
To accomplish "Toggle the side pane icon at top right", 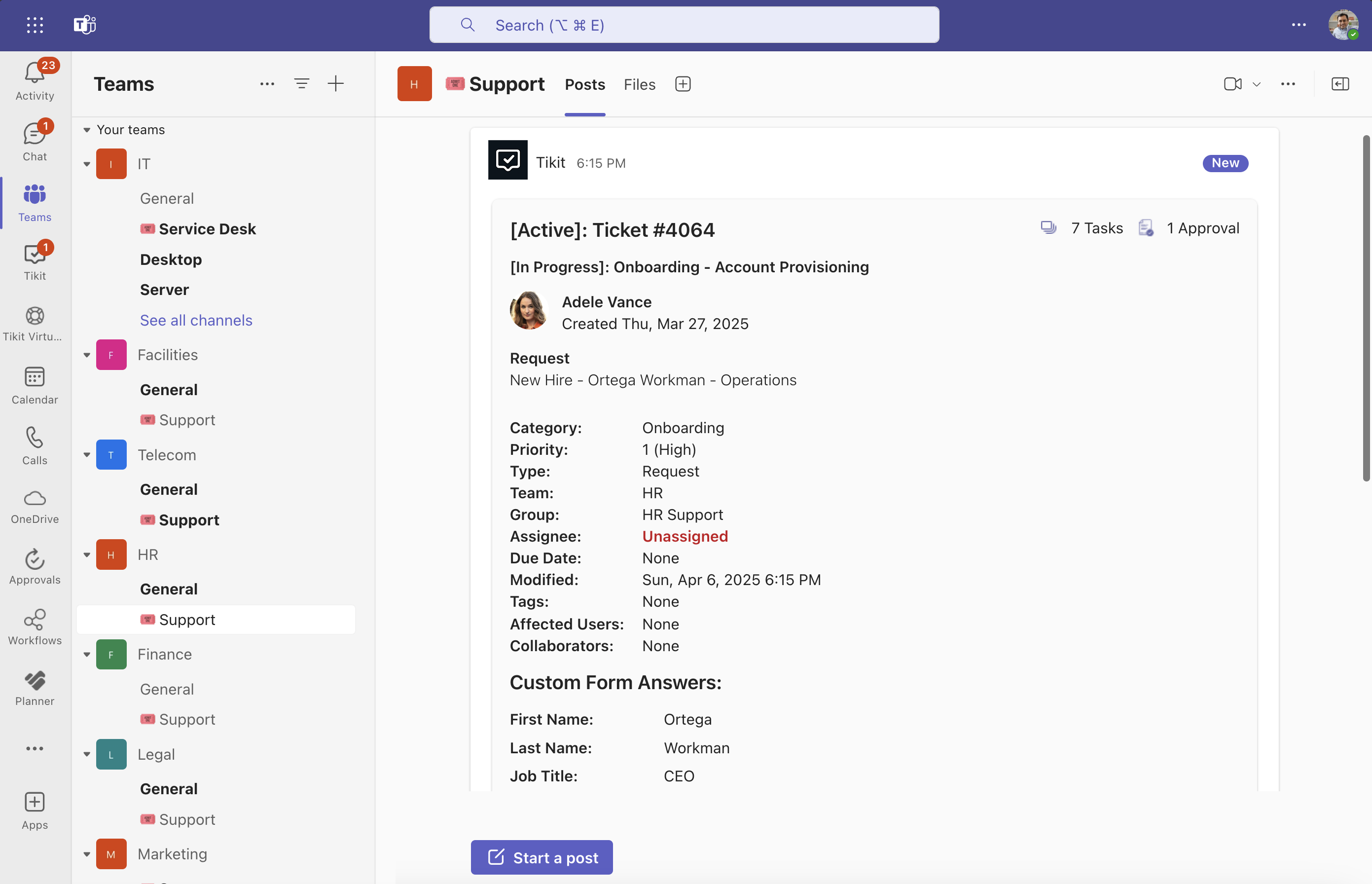I will [1340, 84].
